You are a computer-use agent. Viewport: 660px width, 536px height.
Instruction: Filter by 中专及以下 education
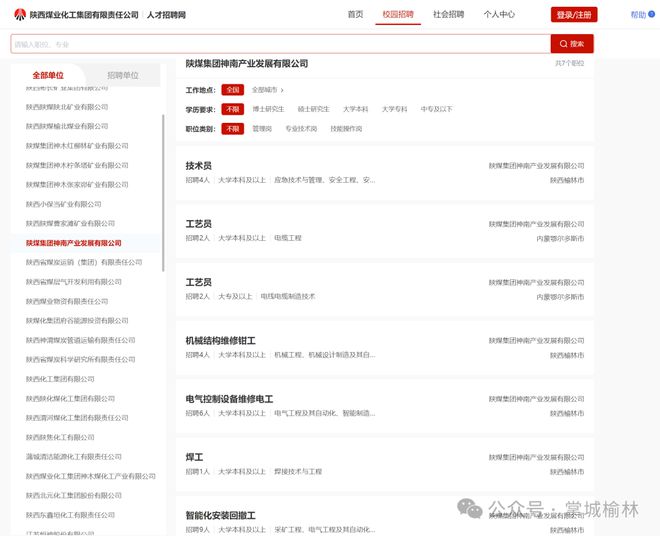point(436,109)
